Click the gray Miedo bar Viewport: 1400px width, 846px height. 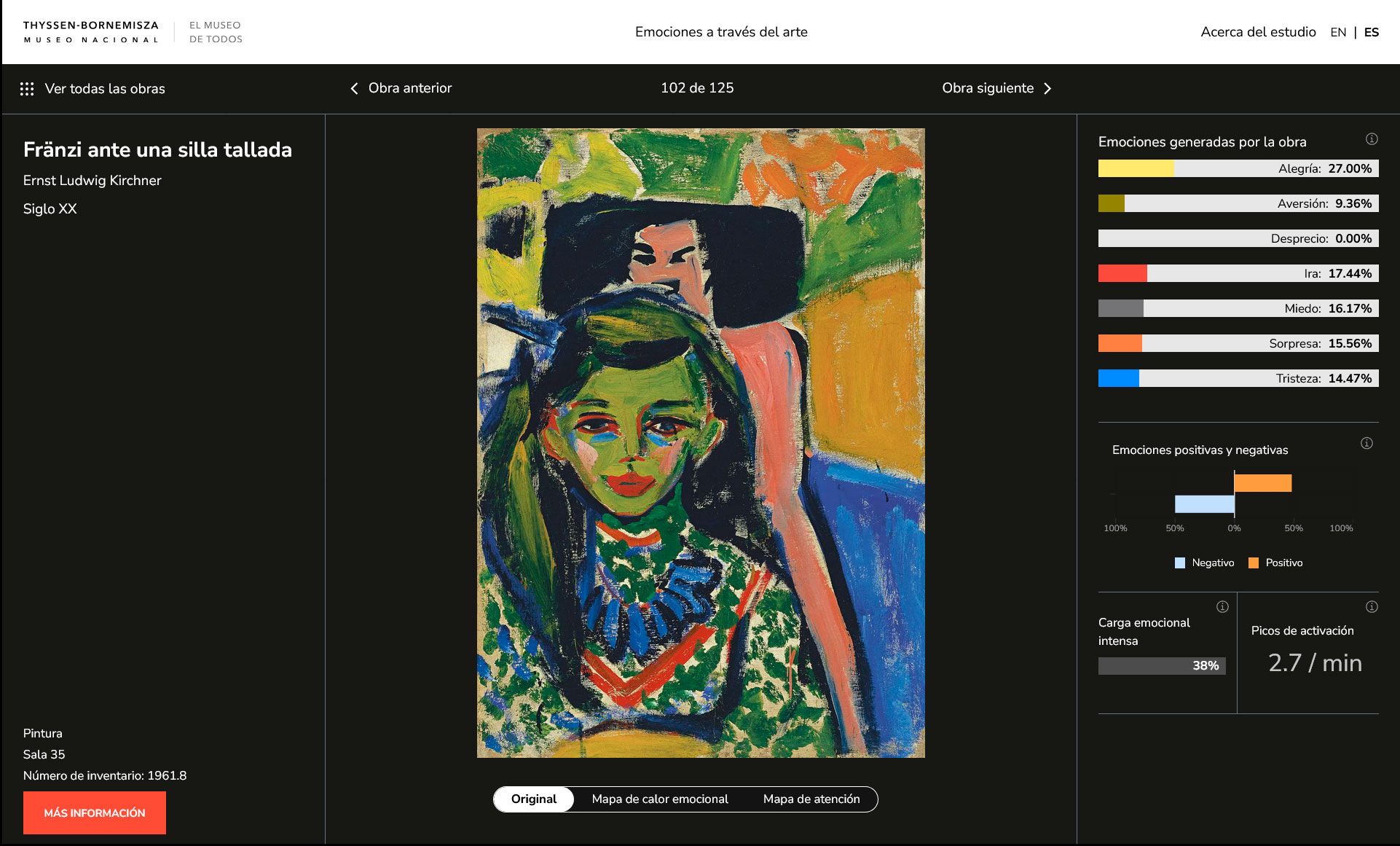coord(1120,308)
